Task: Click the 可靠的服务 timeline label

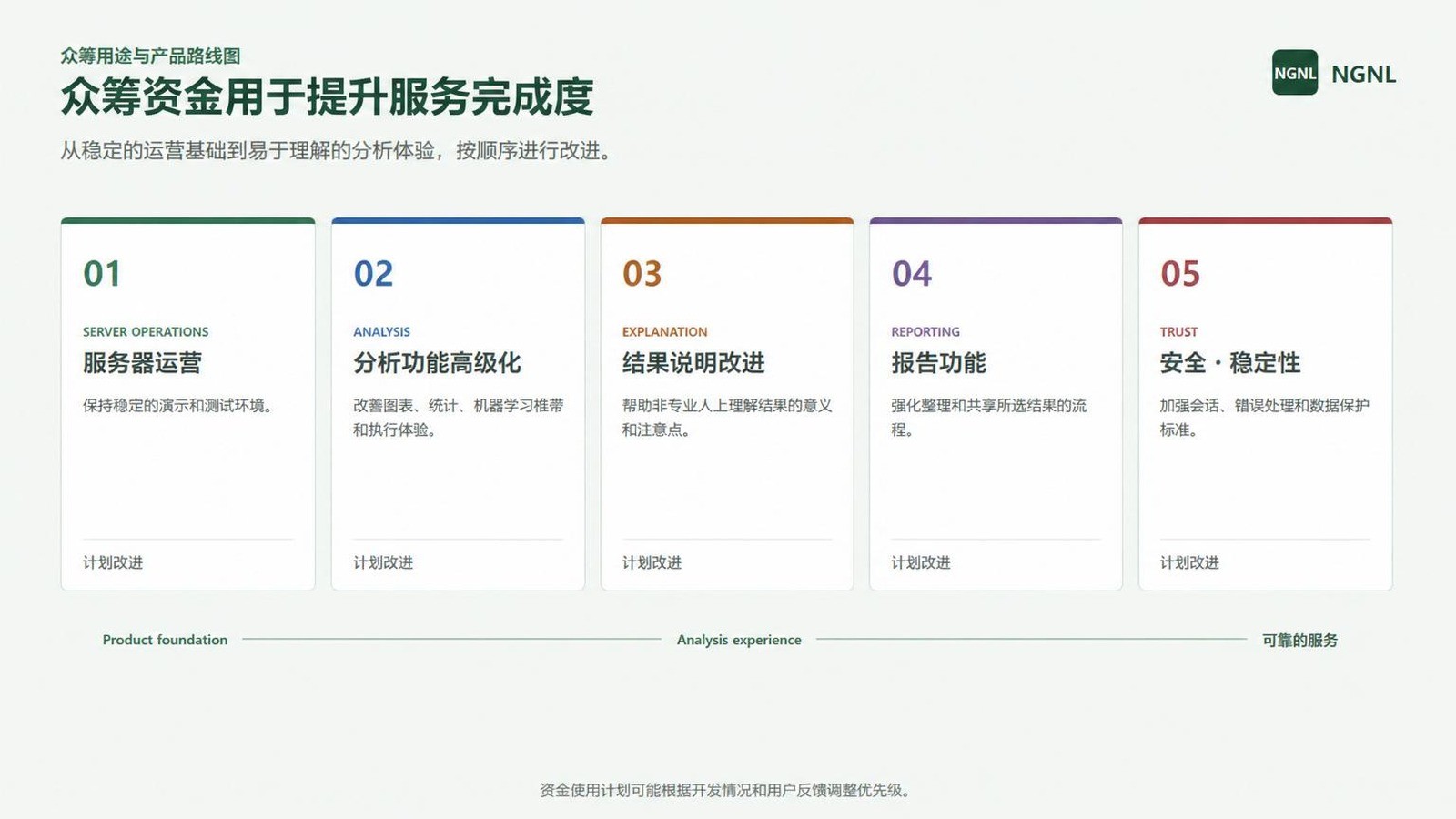Action: tap(1299, 640)
